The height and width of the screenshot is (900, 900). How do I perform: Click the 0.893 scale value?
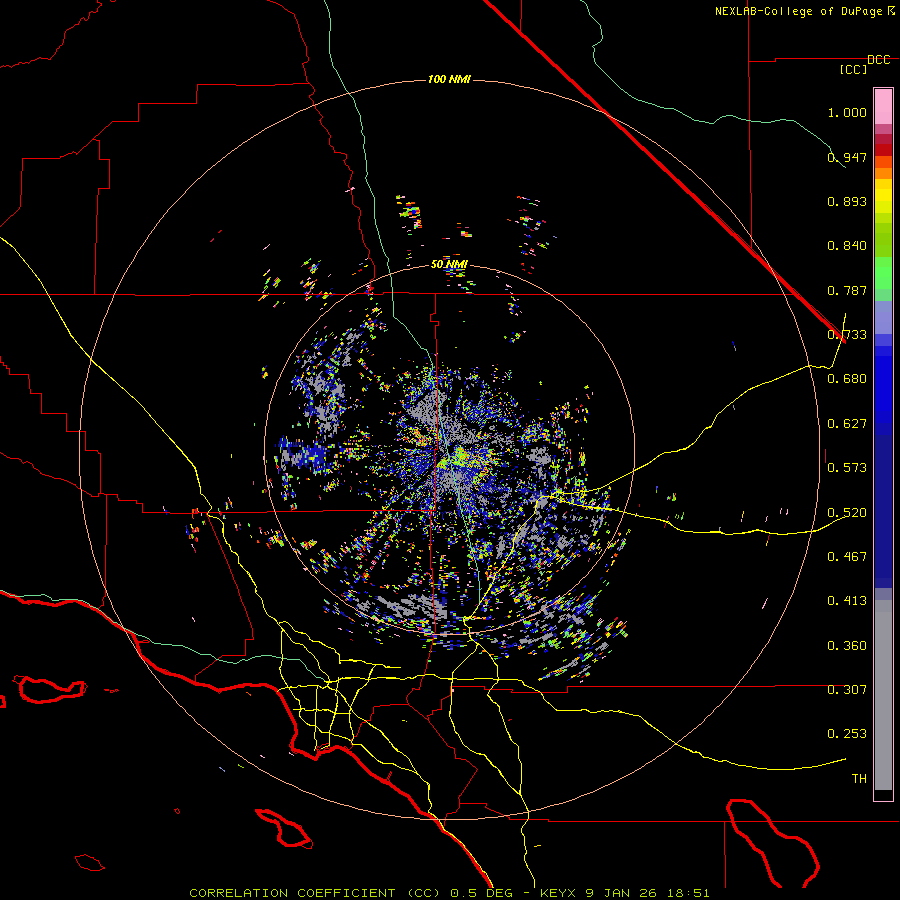point(847,201)
